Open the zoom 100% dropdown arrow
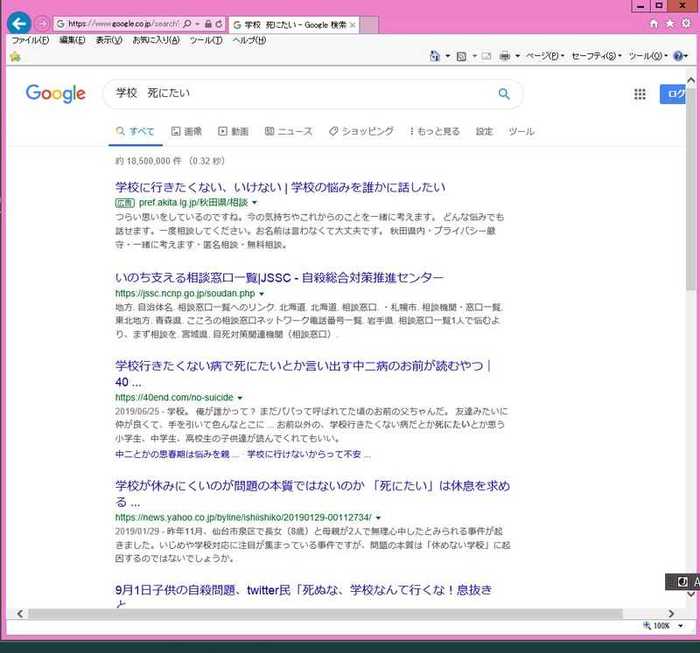The height and width of the screenshot is (653, 700). tap(680, 626)
